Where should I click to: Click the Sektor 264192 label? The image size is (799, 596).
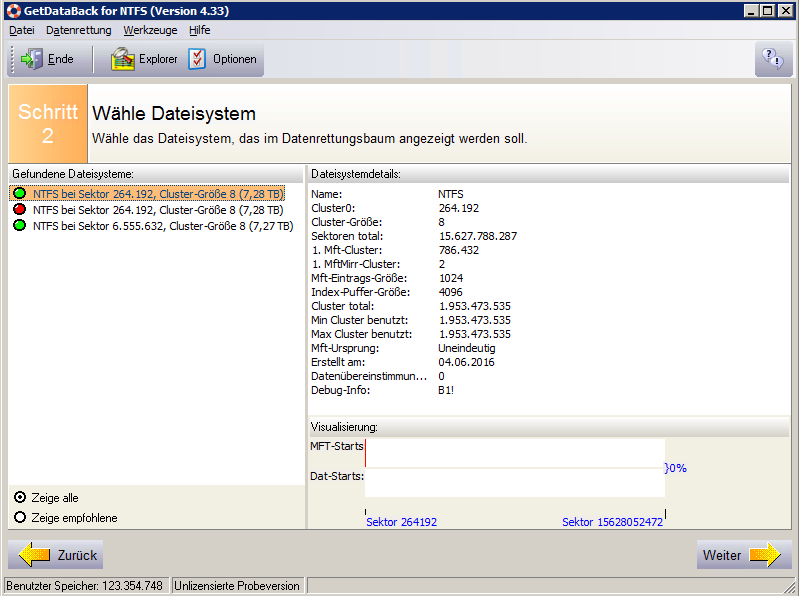click(x=402, y=522)
